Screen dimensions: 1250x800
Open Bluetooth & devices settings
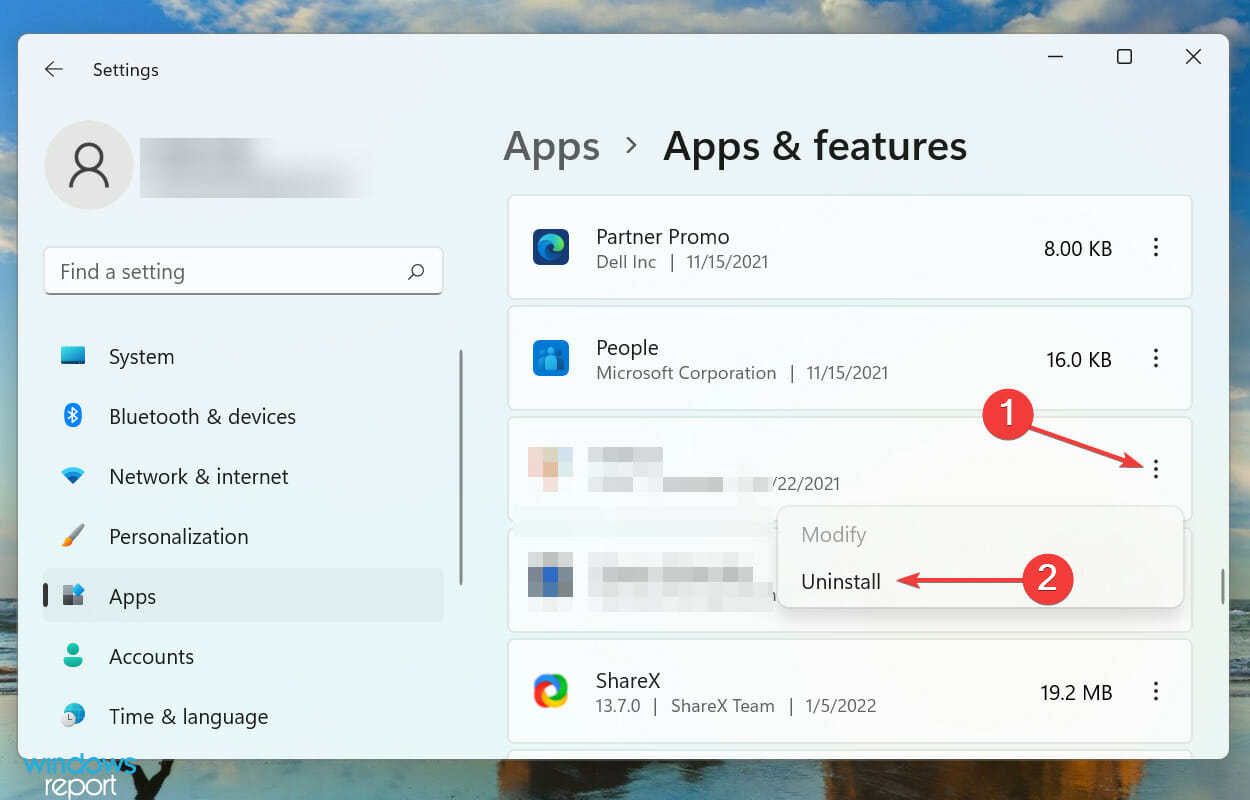243,416
